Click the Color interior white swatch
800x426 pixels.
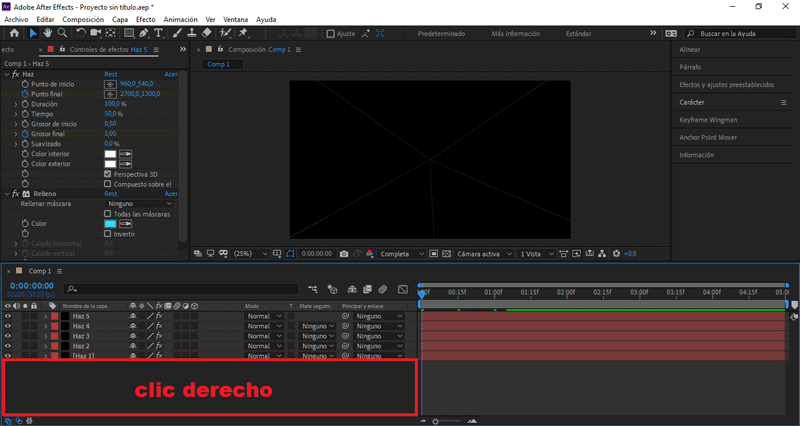(x=111, y=154)
